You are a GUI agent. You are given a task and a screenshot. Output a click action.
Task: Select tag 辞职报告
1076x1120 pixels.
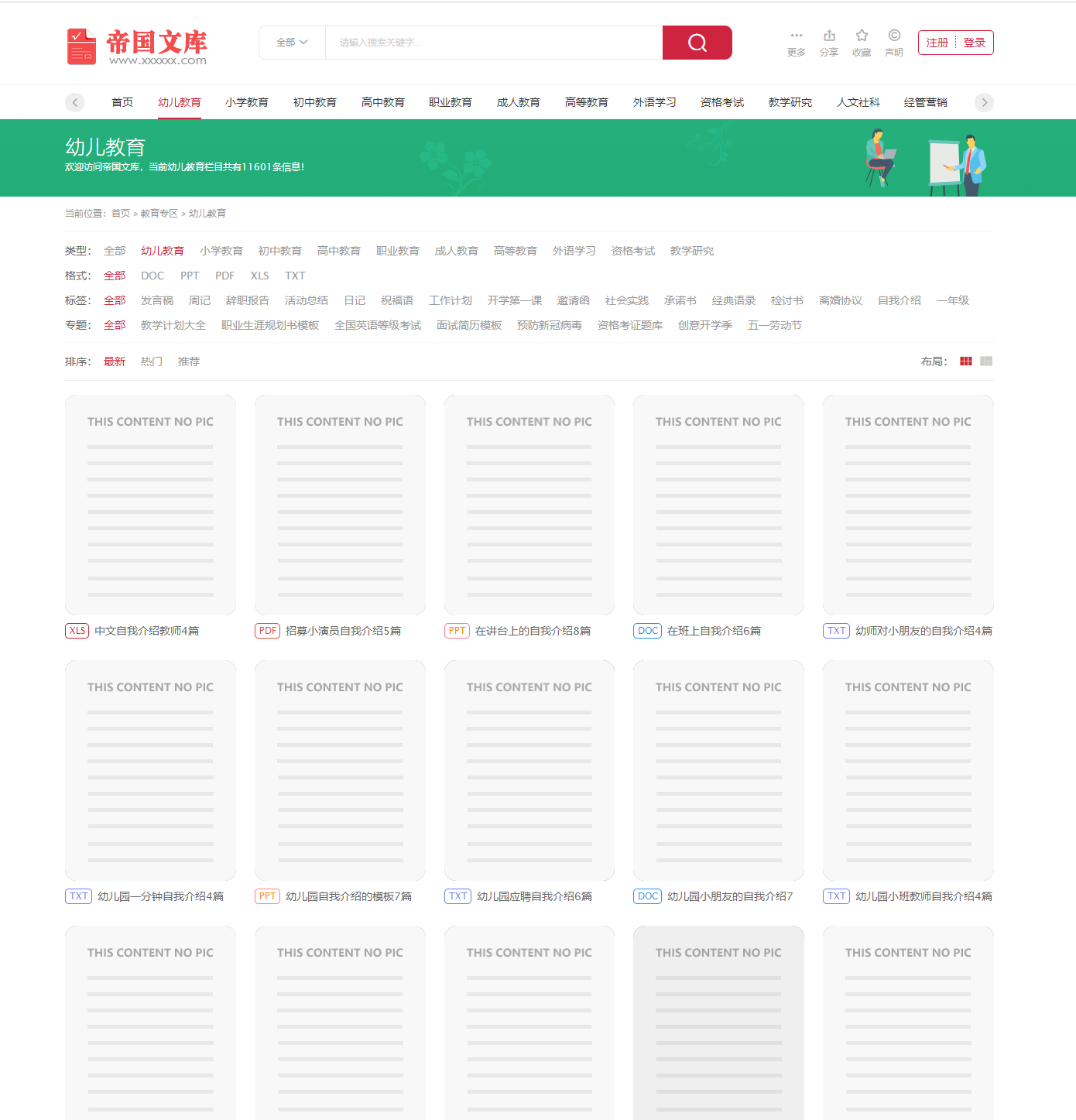click(x=248, y=300)
